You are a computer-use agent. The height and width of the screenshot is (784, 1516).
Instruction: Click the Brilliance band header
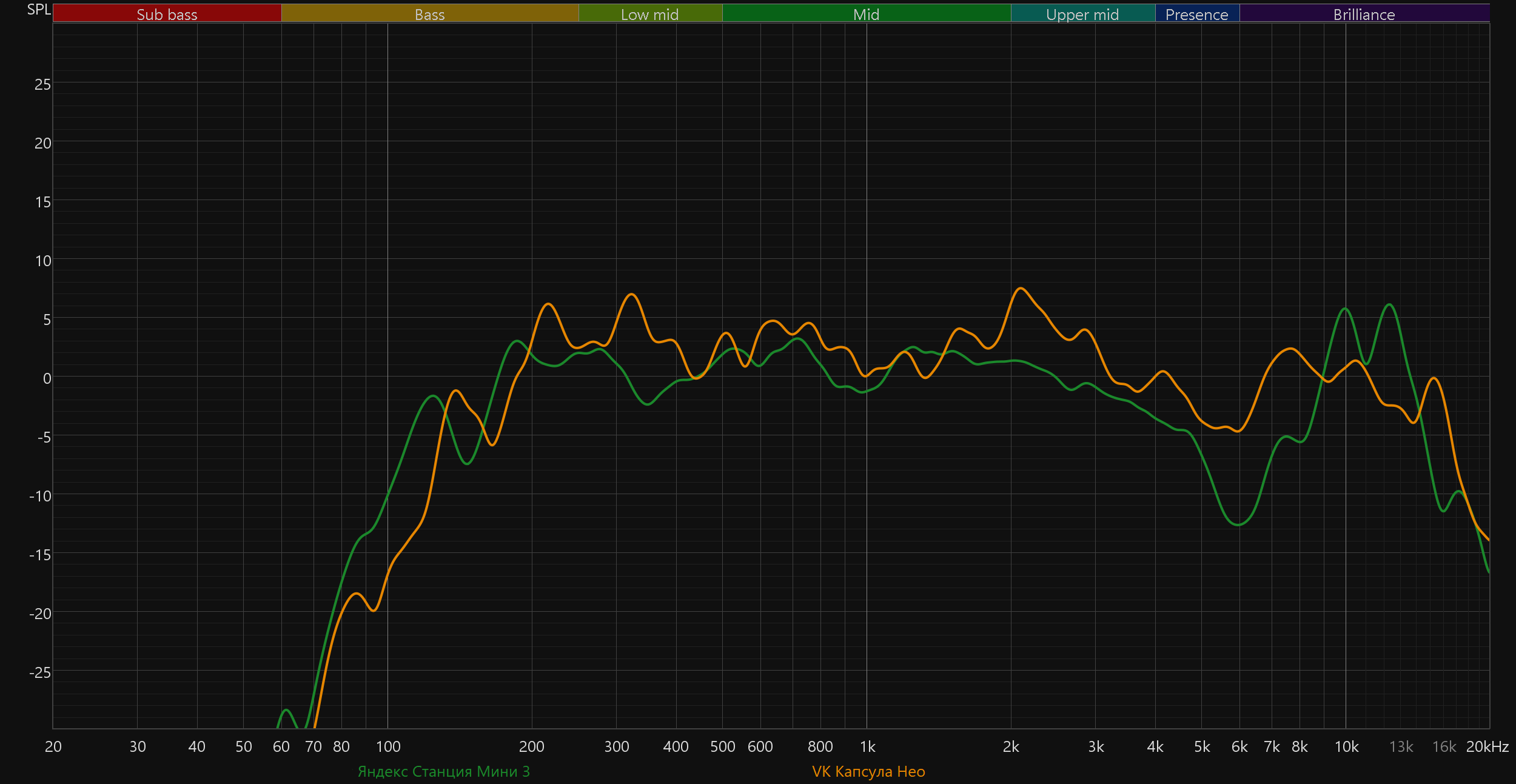click(x=1364, y=14)
